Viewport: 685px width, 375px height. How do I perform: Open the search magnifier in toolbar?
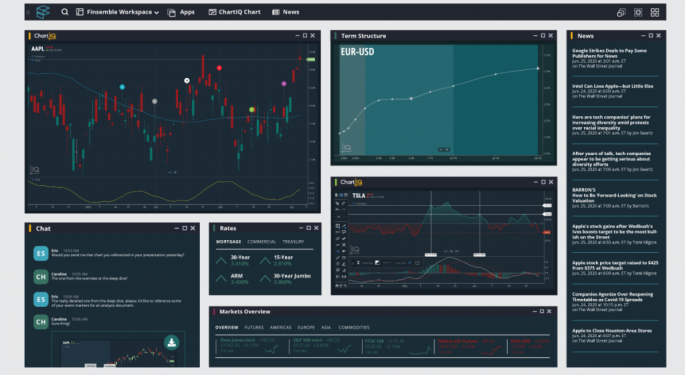pyautogui.click(x=65, y=12)
